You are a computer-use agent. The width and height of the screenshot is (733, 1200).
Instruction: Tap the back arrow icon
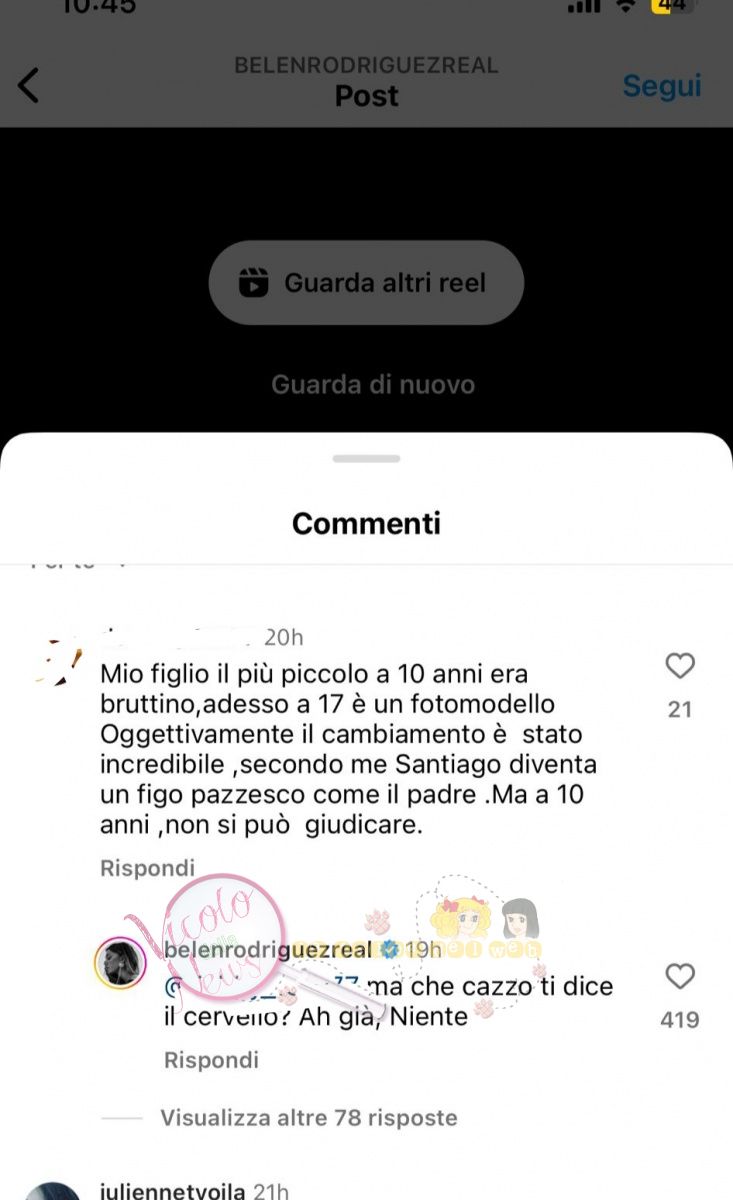28,85
